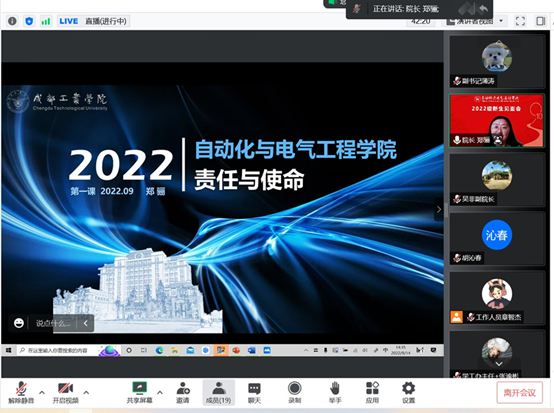Check the green network signal icon
Screen dimensions: 554x413
coord(46,21)
